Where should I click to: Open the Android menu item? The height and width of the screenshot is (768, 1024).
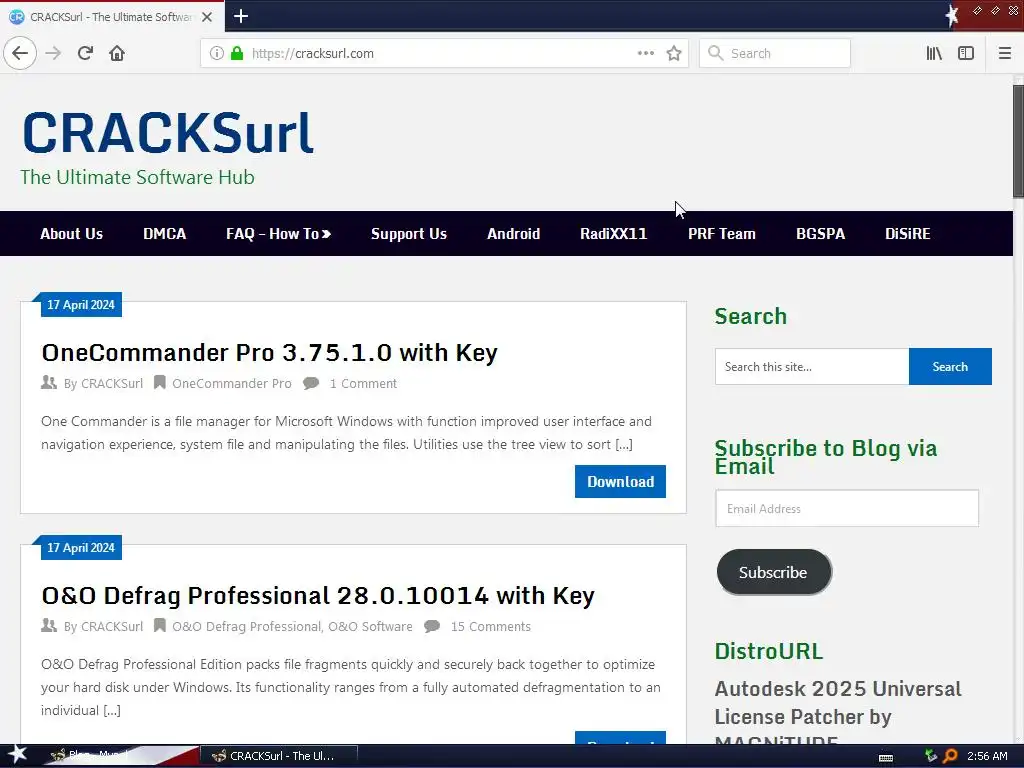[513, 234]
